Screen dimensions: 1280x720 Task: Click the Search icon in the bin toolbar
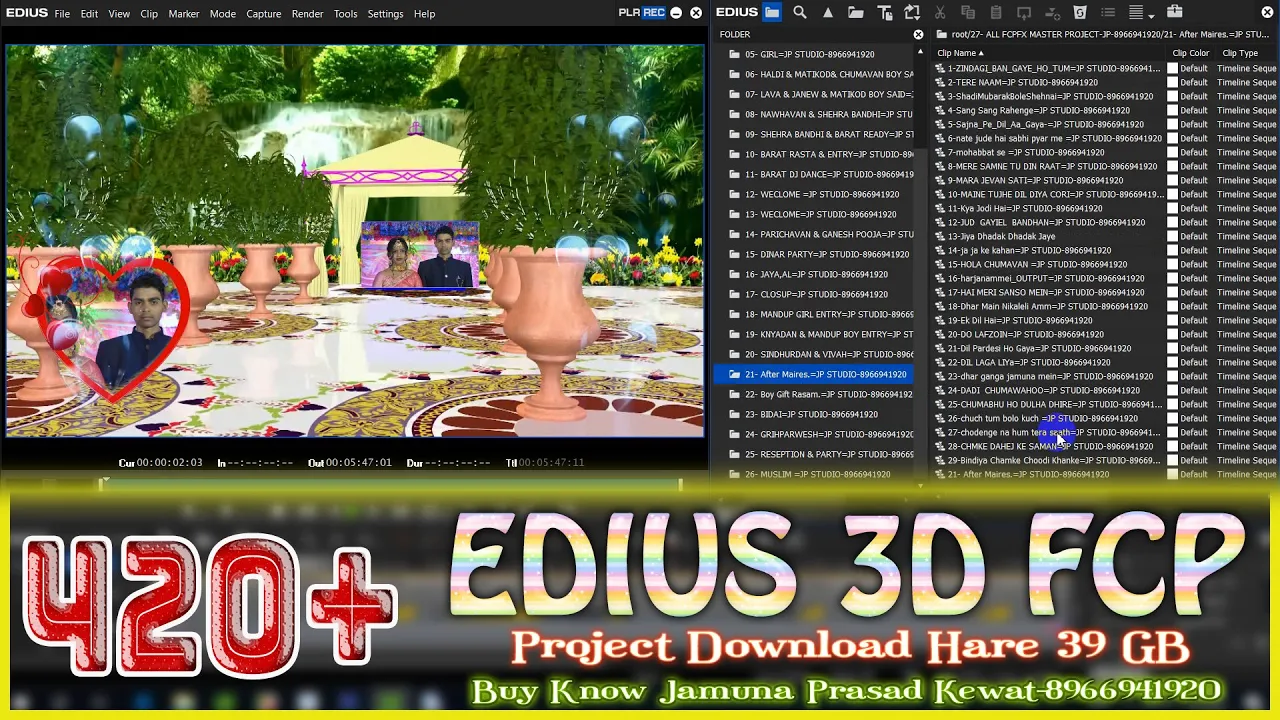(x=800, y=13)
